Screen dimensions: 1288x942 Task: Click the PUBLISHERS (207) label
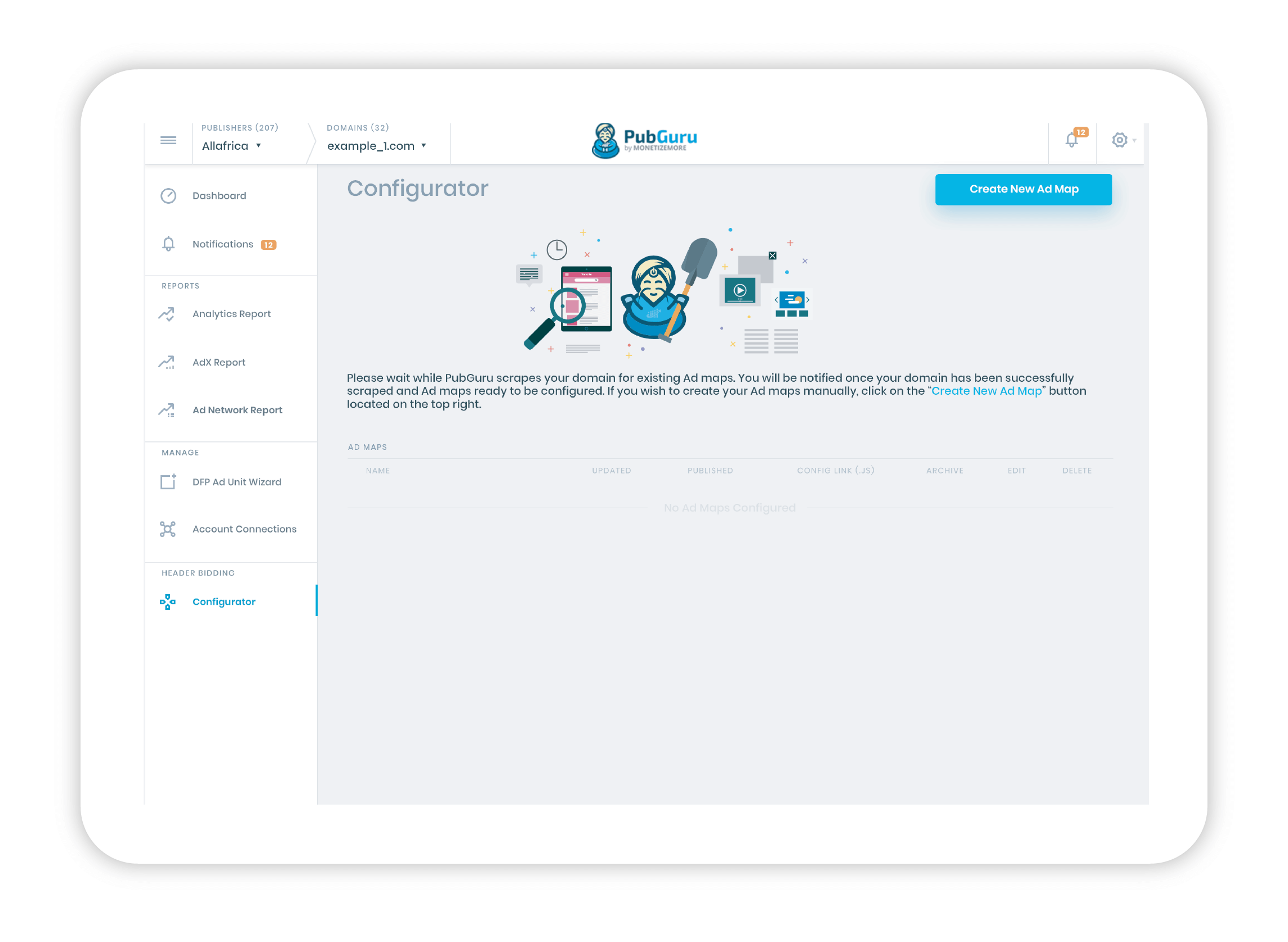tap(239, 128)
